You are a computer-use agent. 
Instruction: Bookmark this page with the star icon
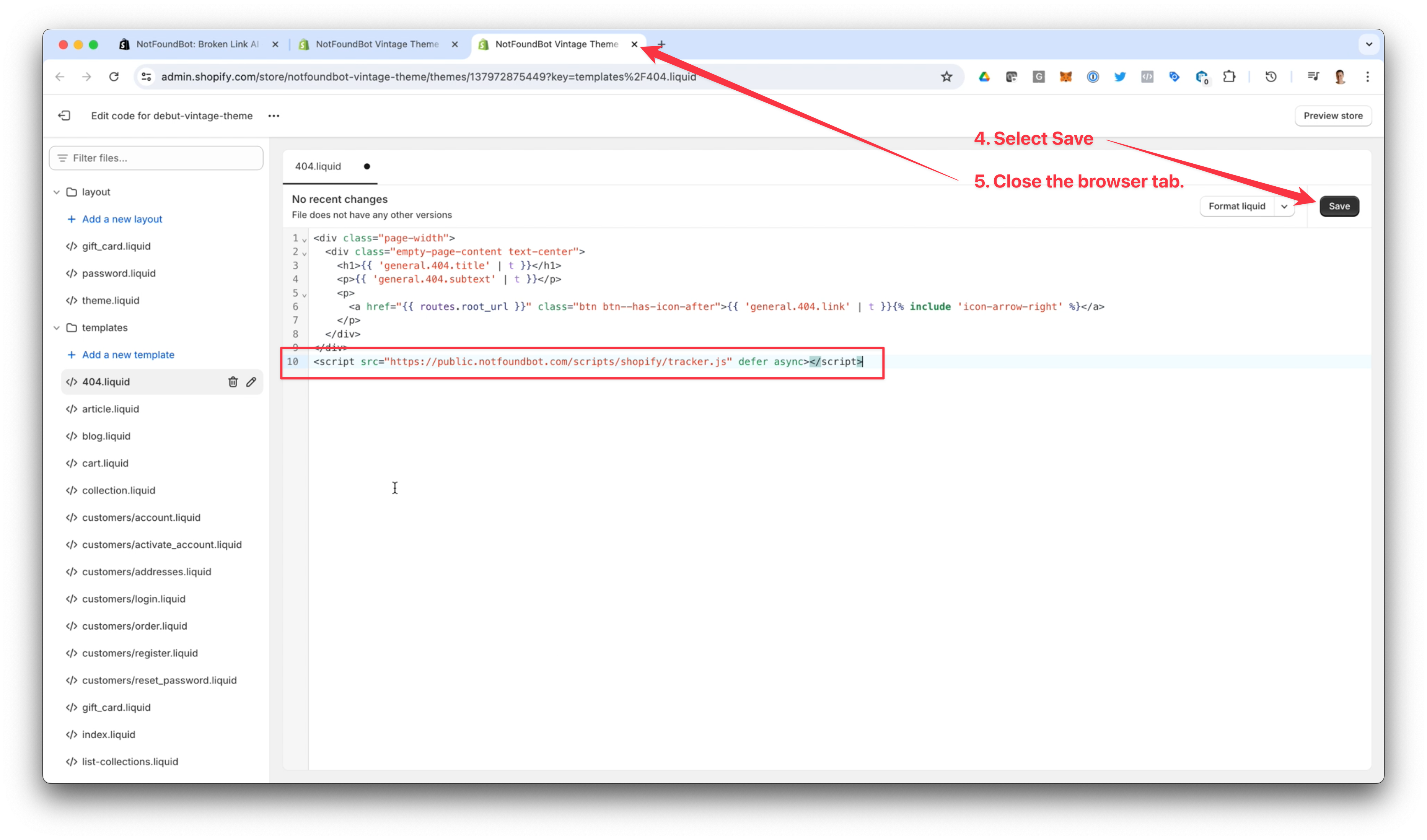point(947,77)
